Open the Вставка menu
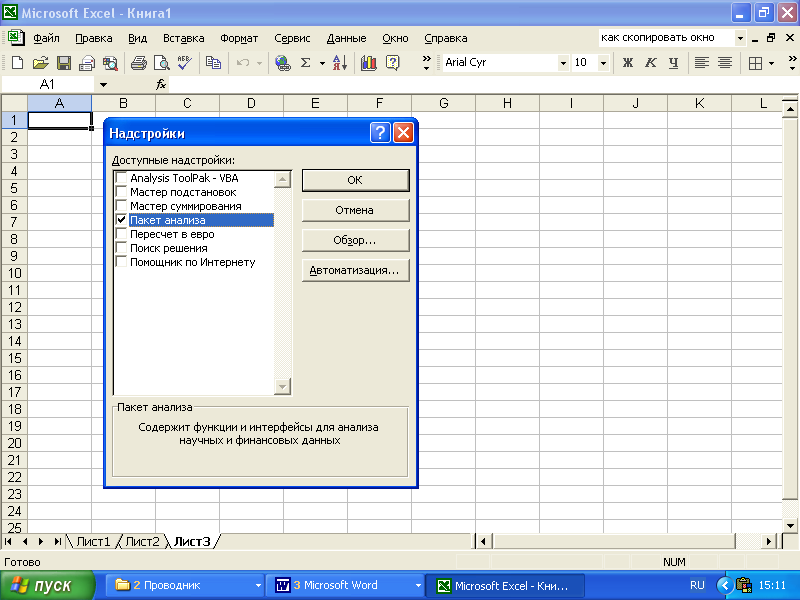 coord(184,38)
